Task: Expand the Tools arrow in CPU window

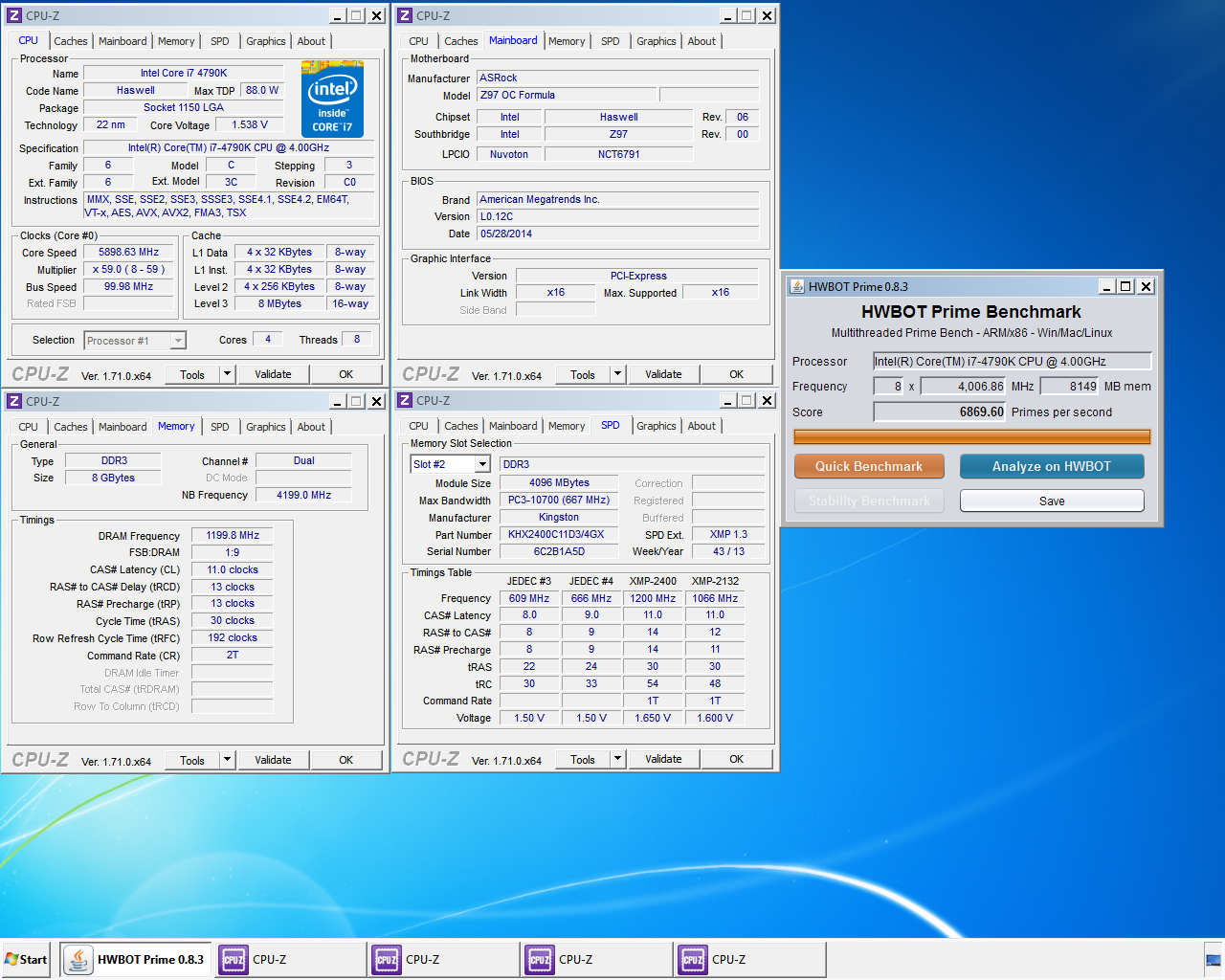Action: click(227, 374)
